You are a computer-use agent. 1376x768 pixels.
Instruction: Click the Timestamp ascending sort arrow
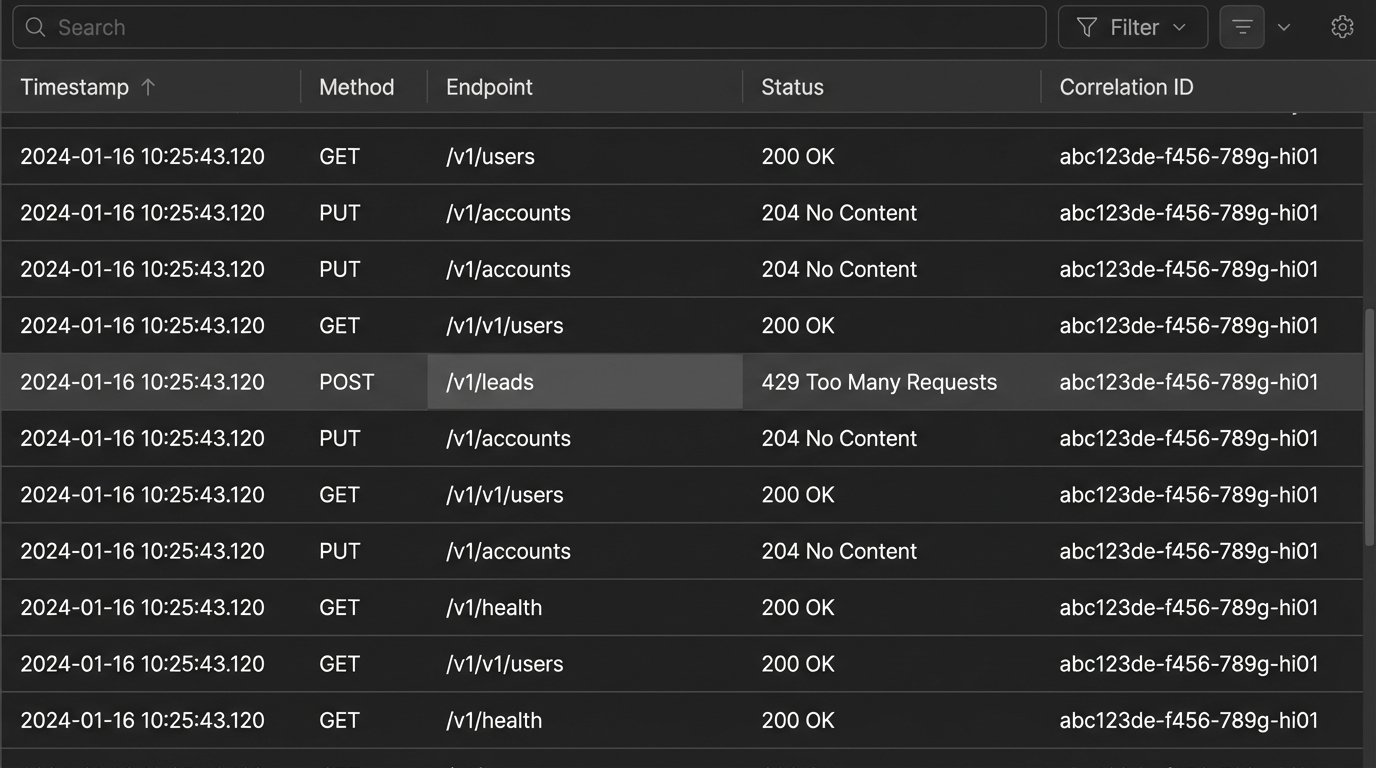pyautogui.click(x=148, y=87)
